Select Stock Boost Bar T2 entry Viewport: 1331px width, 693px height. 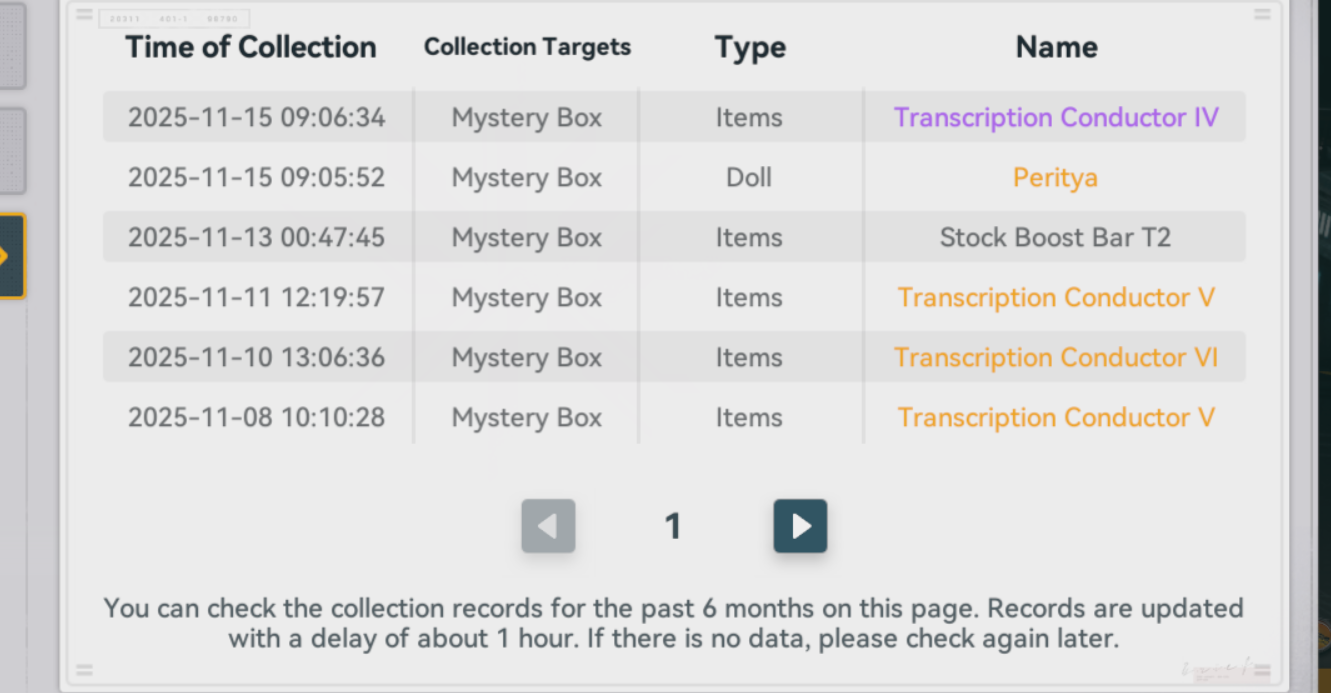pyautogui.click(x=1055, y=237)
